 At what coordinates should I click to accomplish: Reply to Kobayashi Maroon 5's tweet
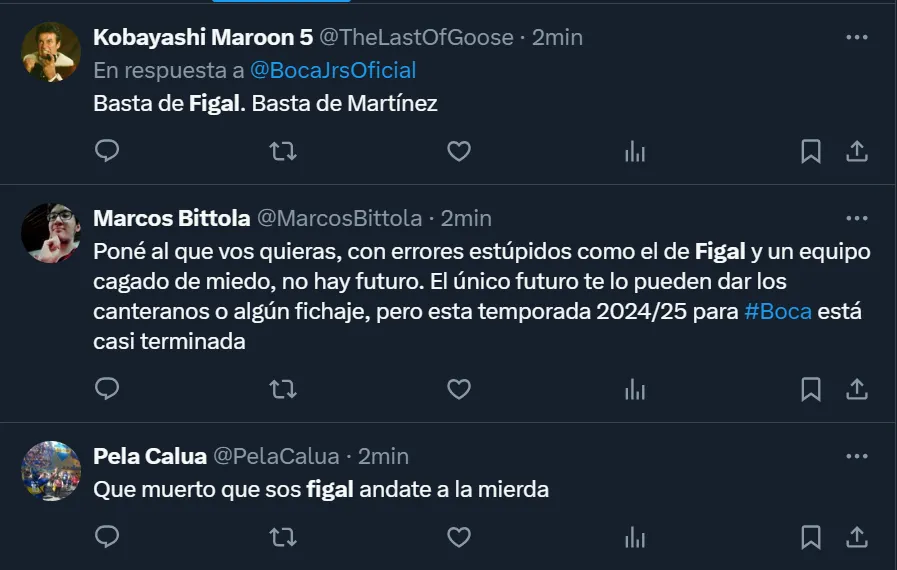point(107,151)
